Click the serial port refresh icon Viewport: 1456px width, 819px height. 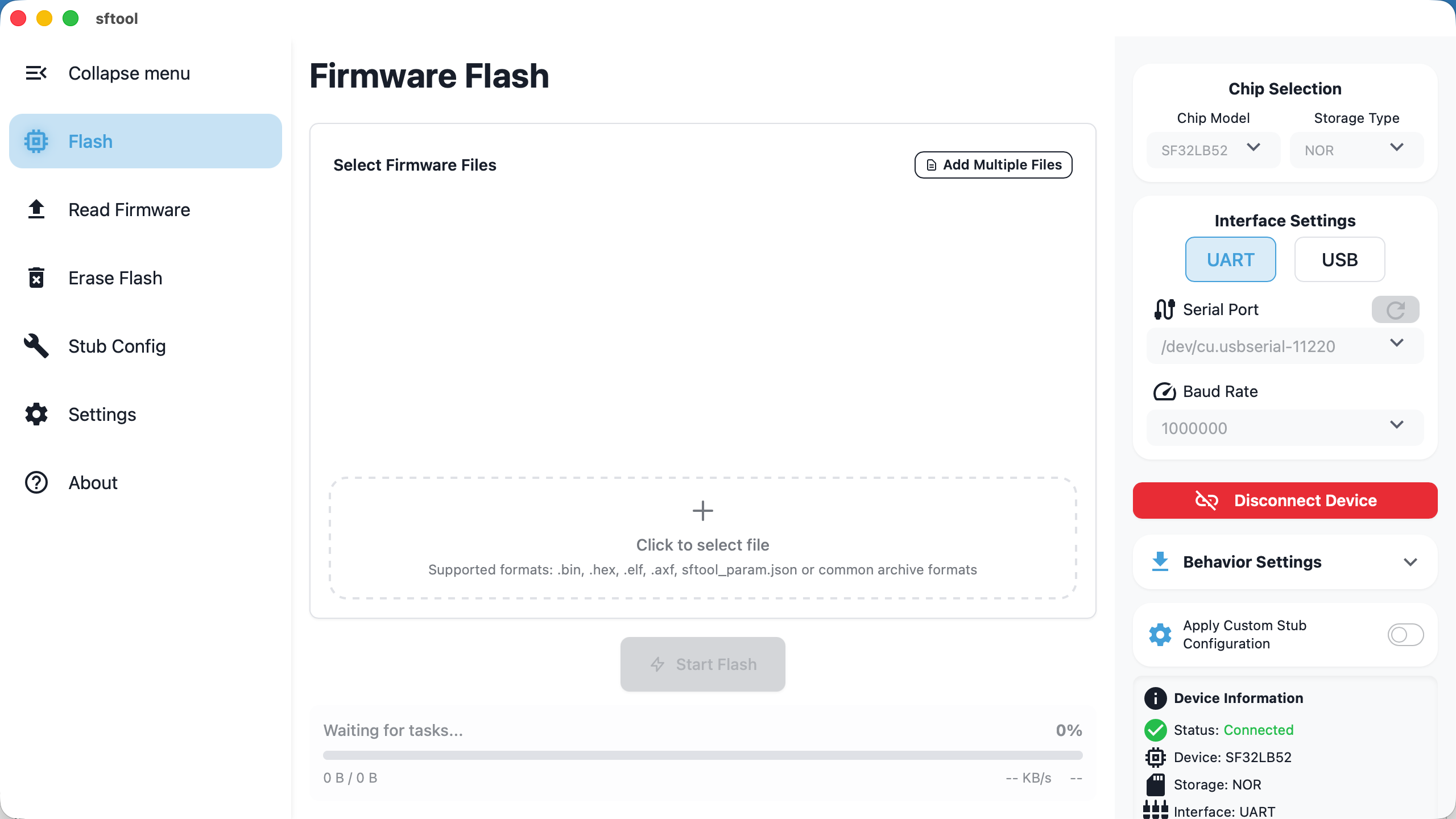[x=1395, y=310]
